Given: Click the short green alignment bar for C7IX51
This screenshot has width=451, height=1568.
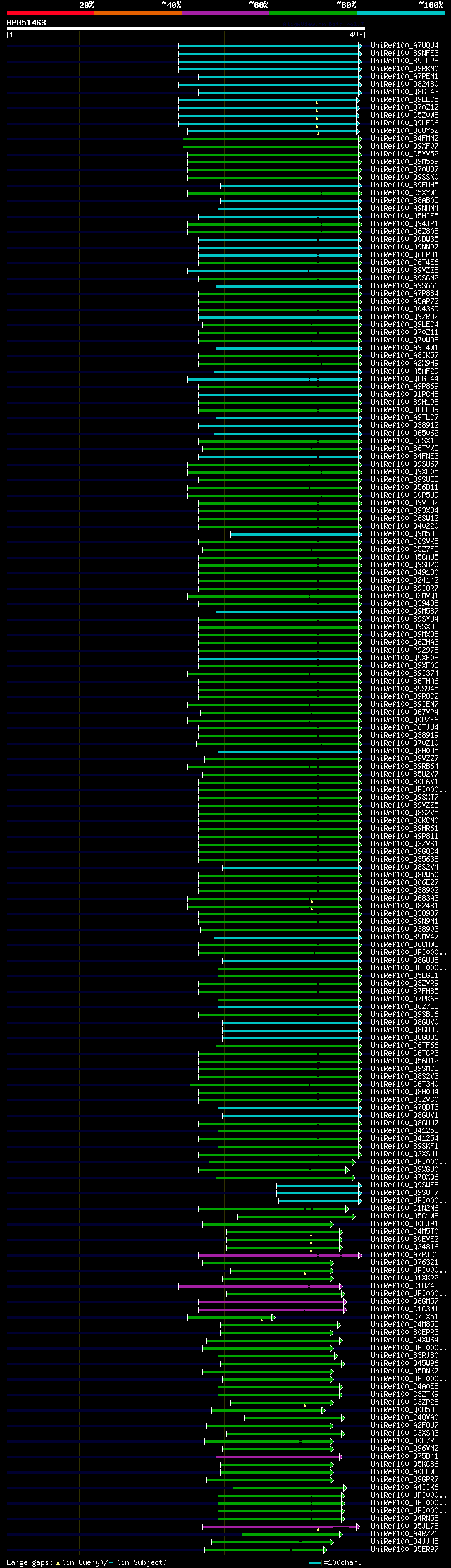Looking at the screenshot, I should 231,1317.
